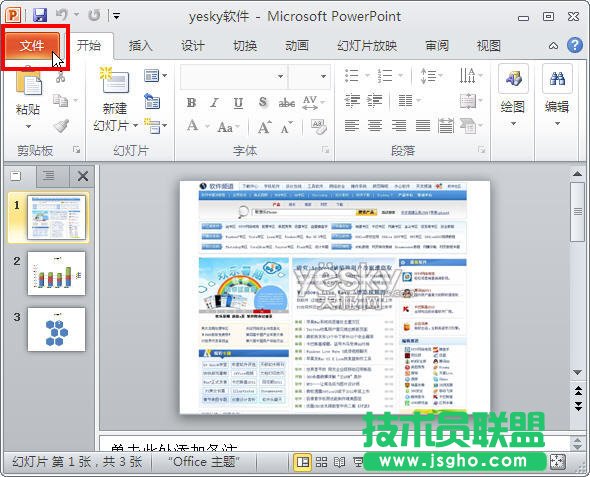Click the Redo icon in quick access toolbar

coord(94,15)
